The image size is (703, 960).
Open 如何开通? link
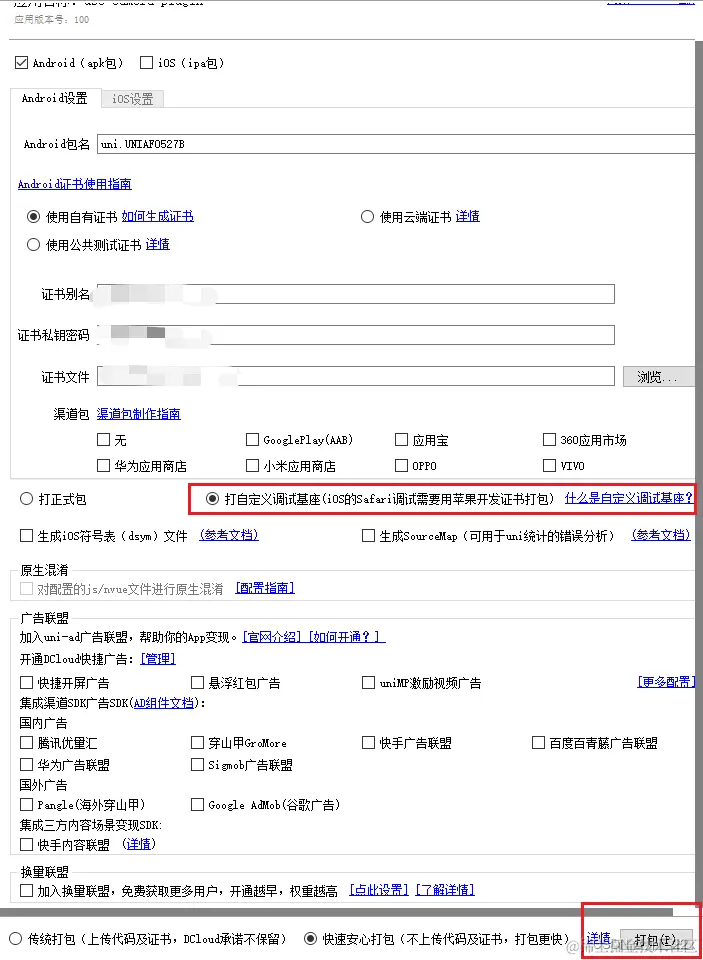coord(346,637)
